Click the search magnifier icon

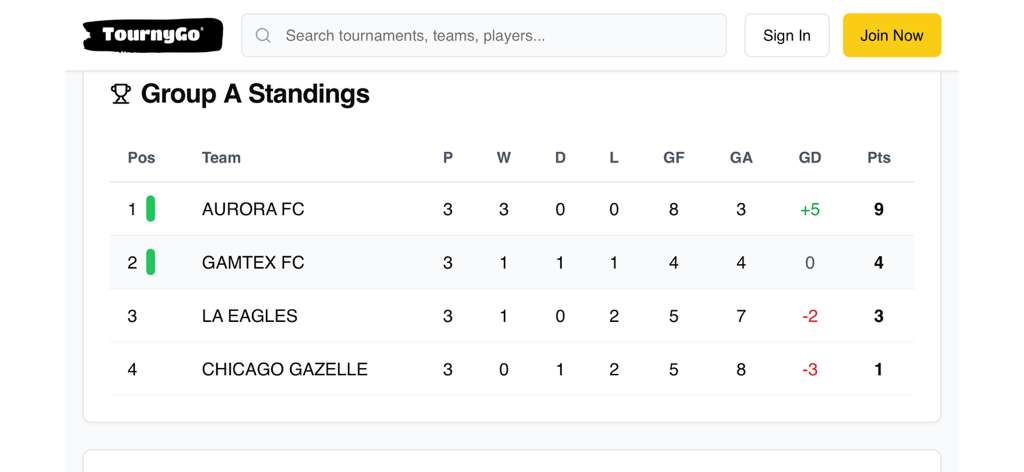coord(263,36)
